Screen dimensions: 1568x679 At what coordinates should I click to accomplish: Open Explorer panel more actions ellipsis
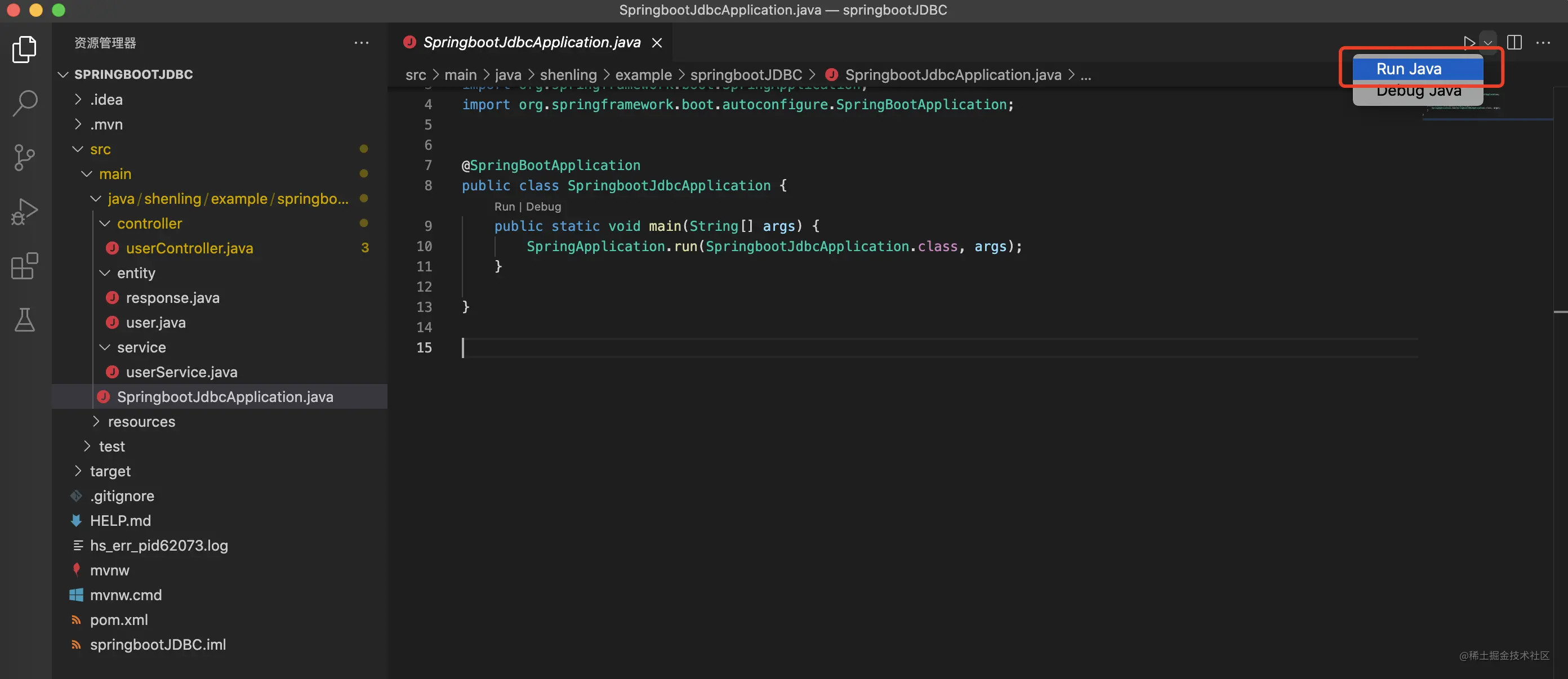pos(362,43)
